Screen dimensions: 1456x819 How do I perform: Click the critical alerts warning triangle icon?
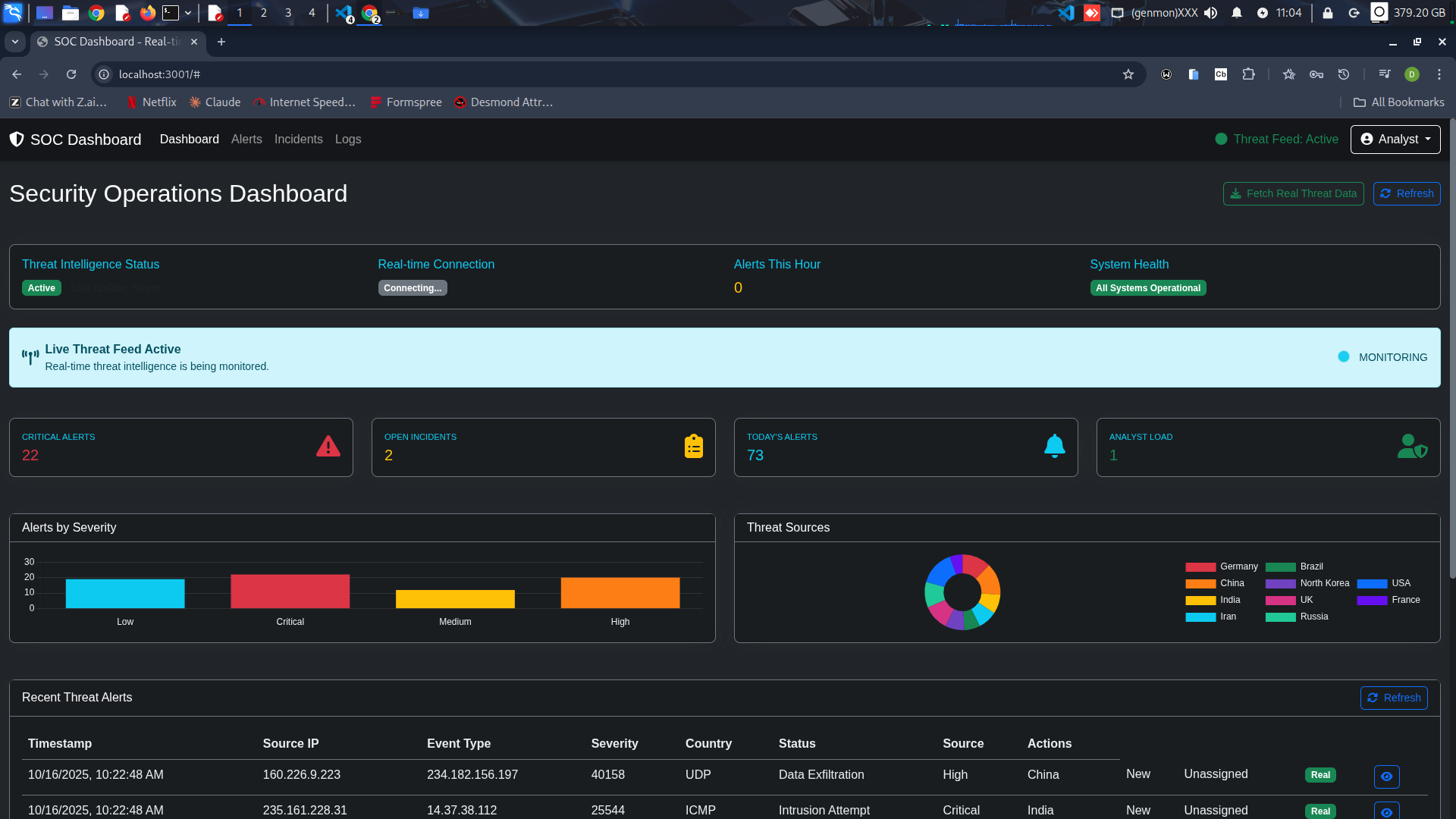(x=328, y=446)
